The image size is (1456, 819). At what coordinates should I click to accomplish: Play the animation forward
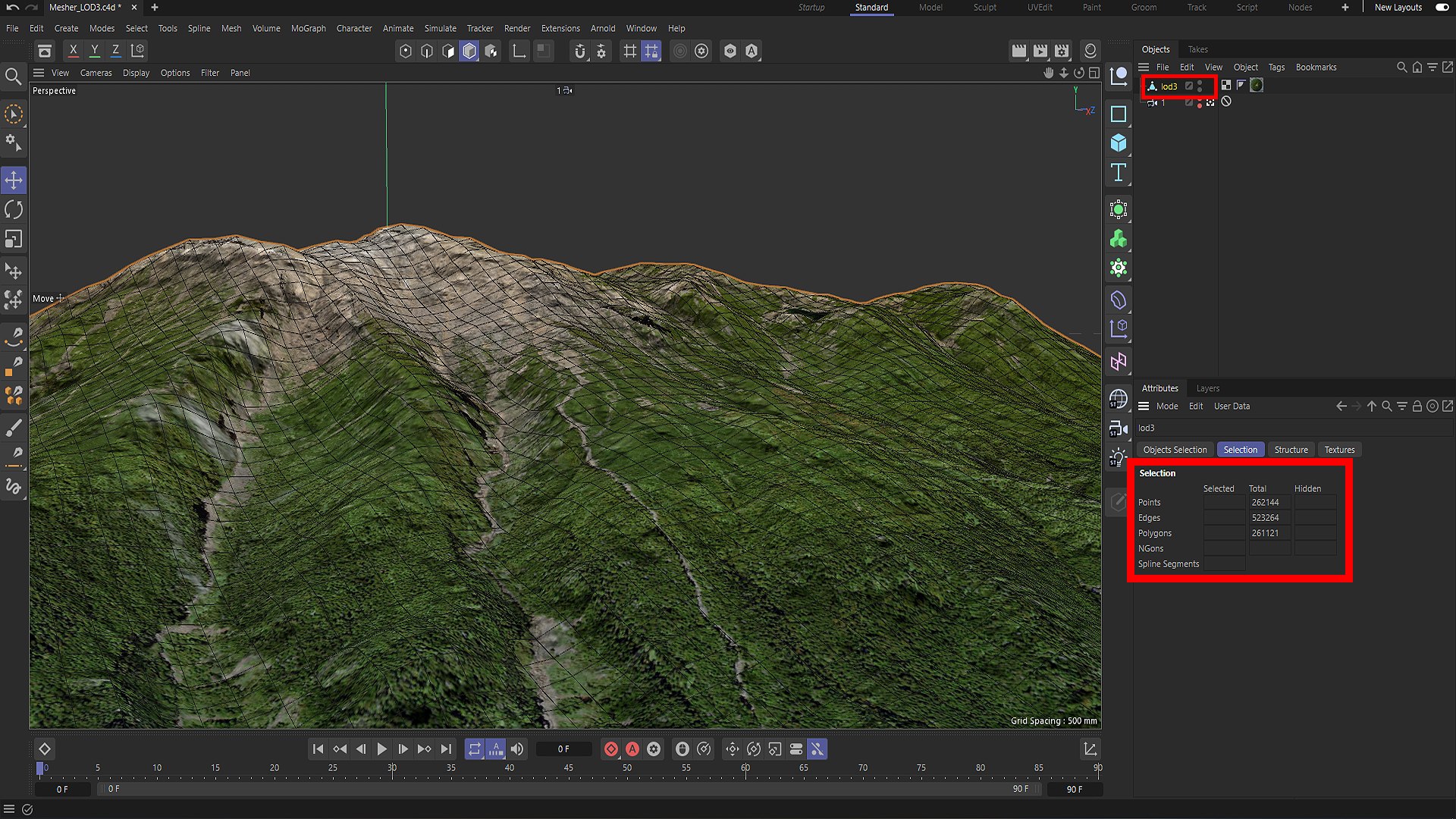pos(382,749)
